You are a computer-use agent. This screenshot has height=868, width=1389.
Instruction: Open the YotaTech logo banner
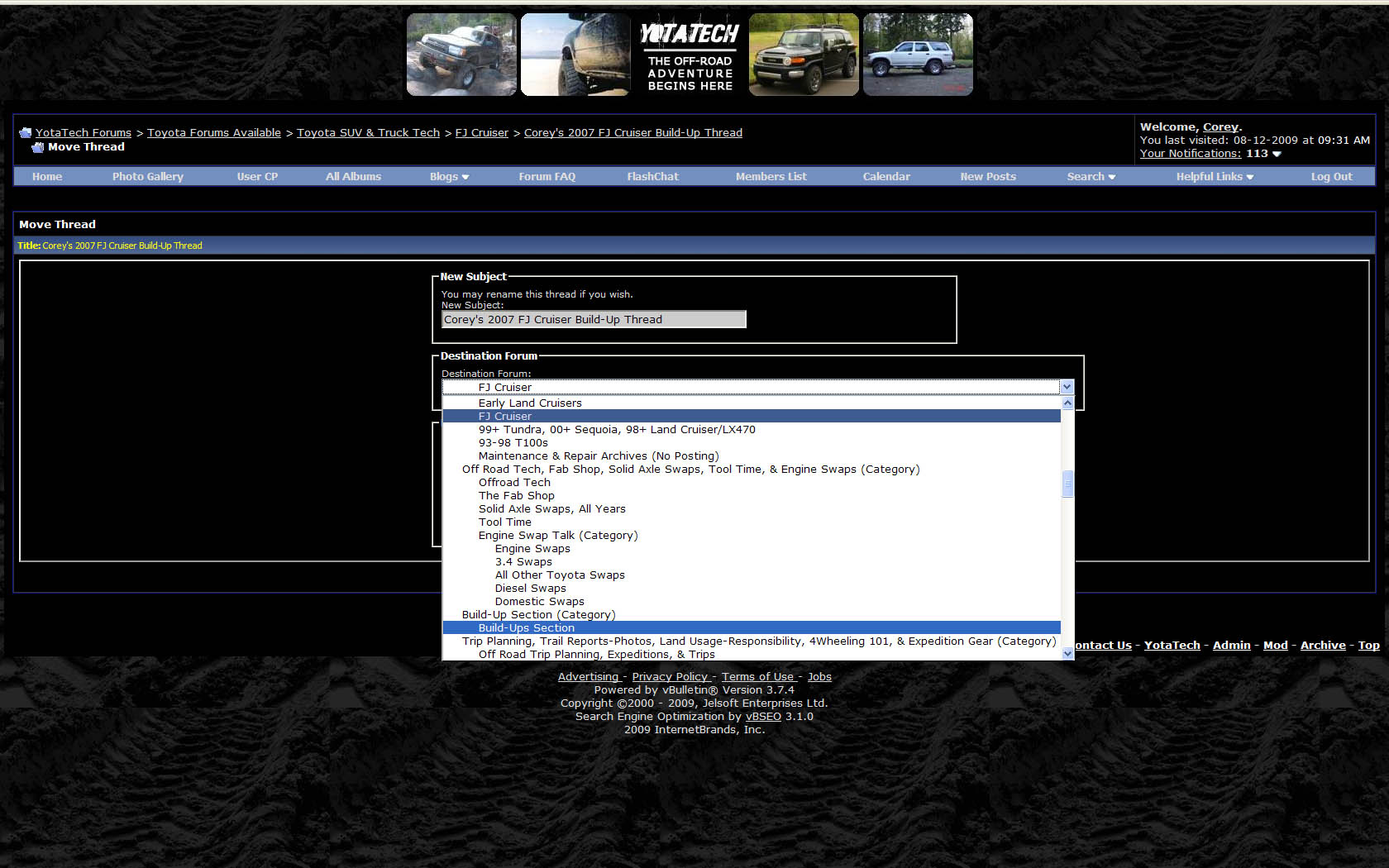pyautogui.click(x=690, y=55)
